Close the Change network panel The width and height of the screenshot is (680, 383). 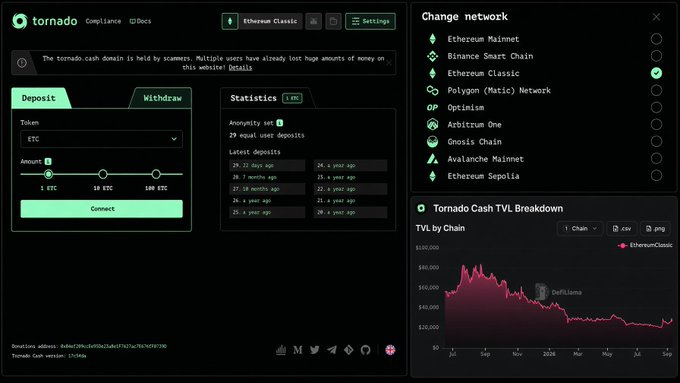coord(656,17)
